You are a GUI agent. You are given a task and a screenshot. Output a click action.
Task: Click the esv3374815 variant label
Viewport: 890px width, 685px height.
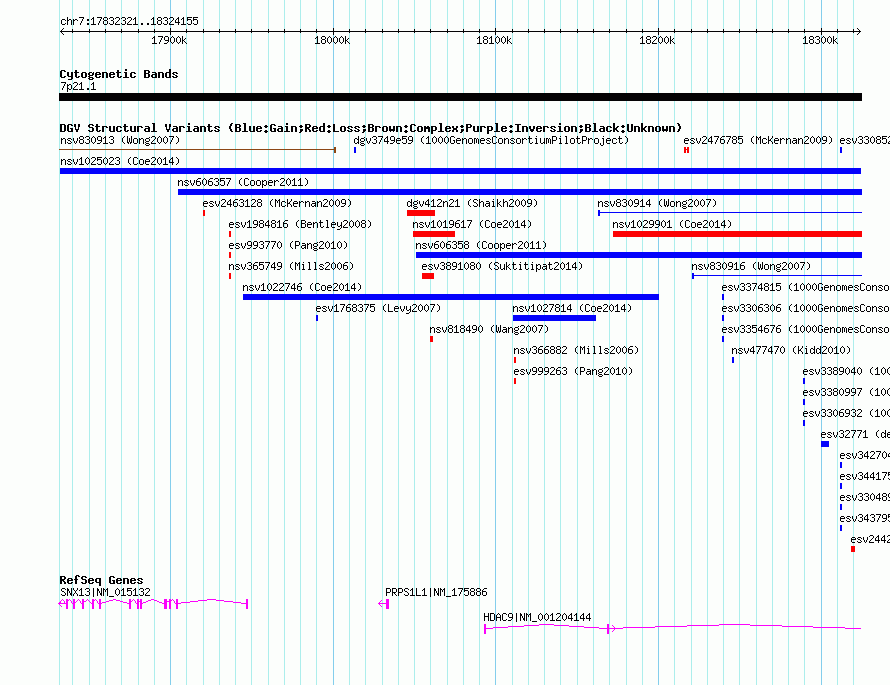(x=805, y=287)
